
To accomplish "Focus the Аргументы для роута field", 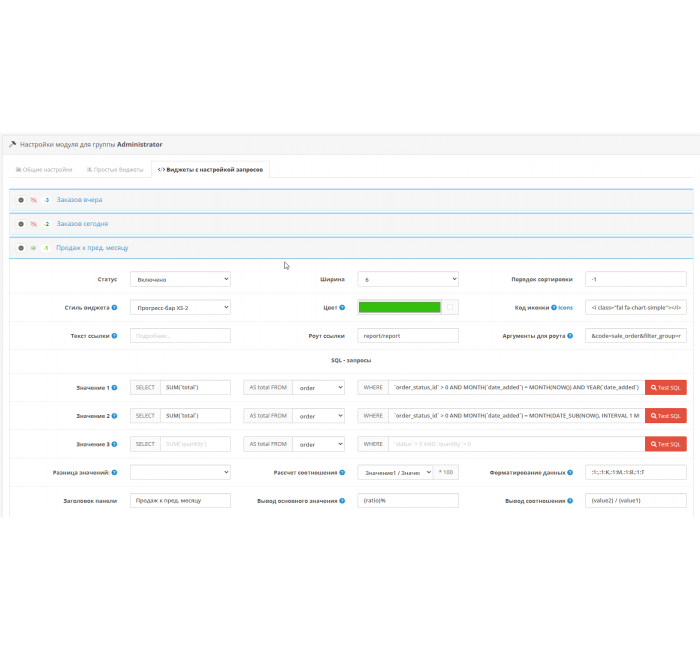I will [636, 336].
